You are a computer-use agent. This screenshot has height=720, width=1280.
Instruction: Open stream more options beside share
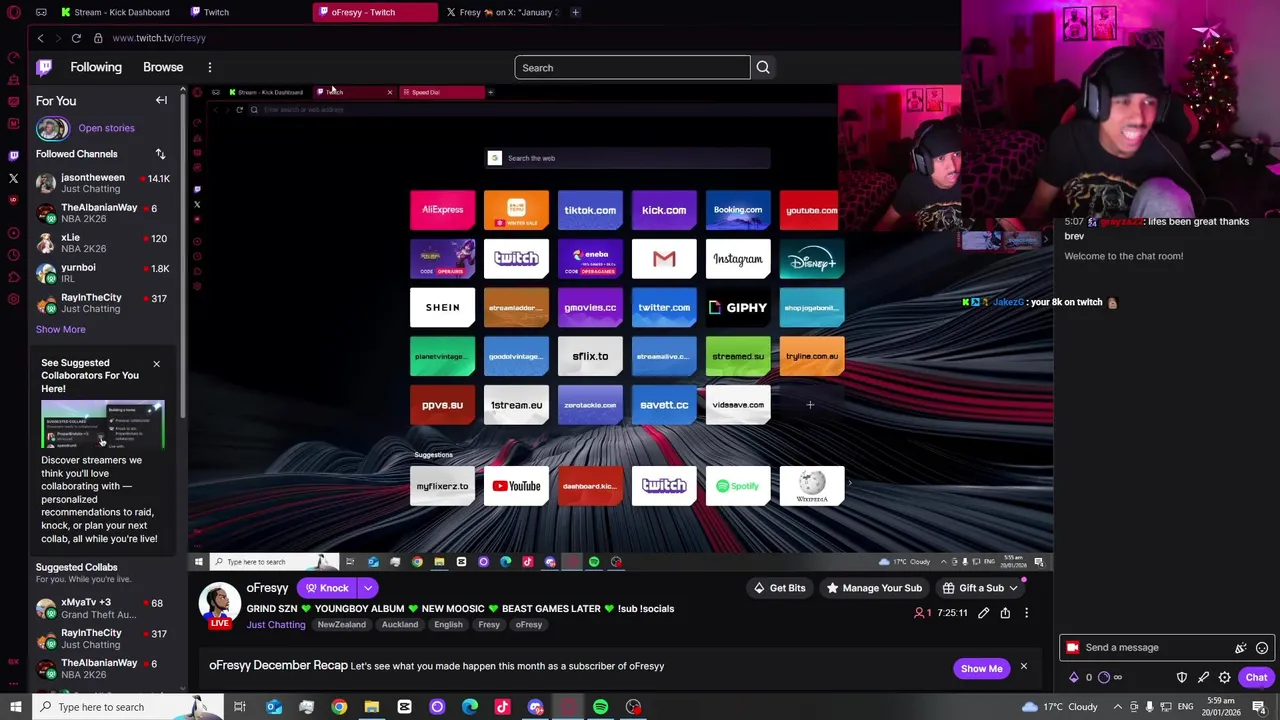[x=1026, y=613]
